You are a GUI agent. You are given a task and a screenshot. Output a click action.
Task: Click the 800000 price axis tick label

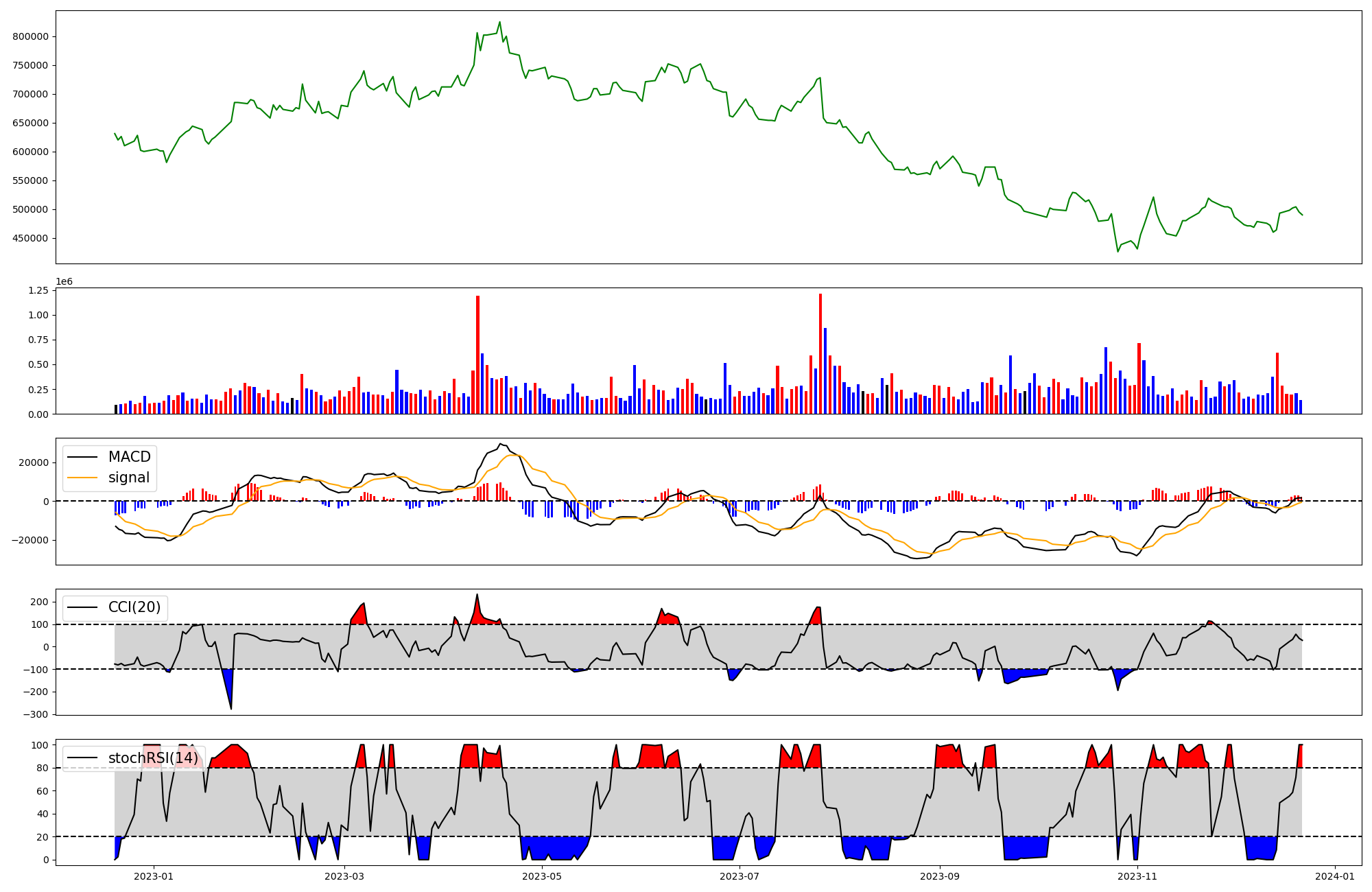31,36
